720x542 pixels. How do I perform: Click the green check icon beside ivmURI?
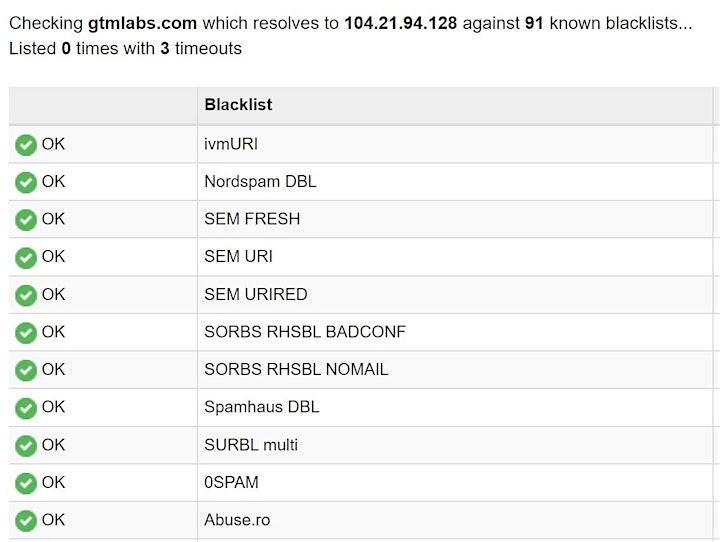(x=26, y=145)
